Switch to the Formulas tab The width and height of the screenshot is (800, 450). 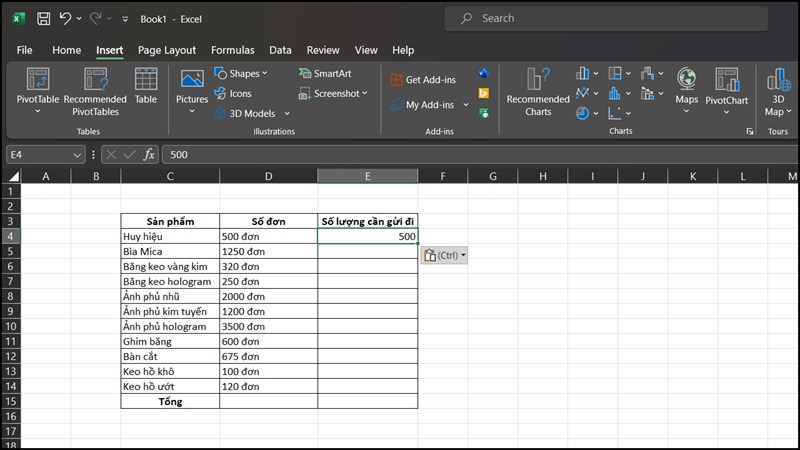click(233, 50)
